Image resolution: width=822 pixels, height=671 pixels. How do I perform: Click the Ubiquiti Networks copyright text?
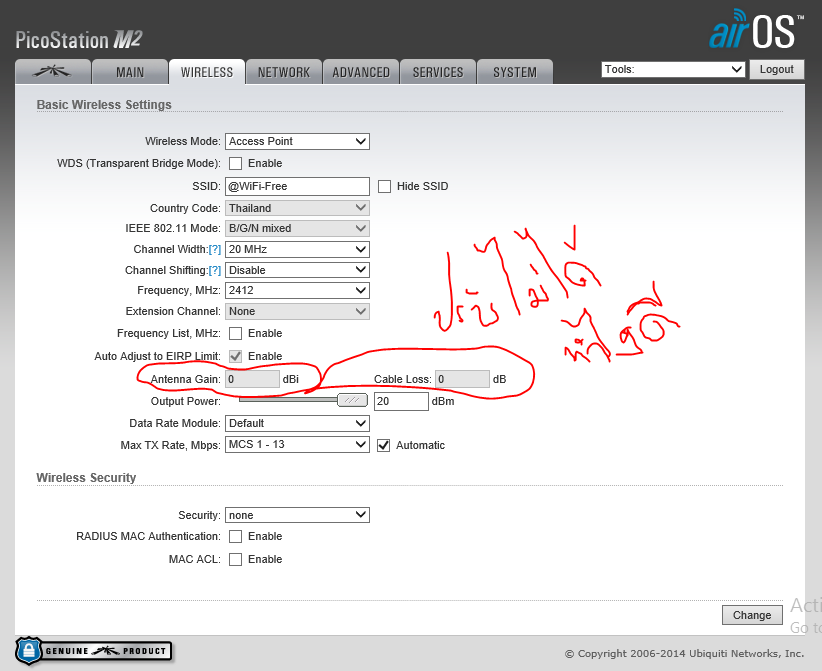(684, 654)
